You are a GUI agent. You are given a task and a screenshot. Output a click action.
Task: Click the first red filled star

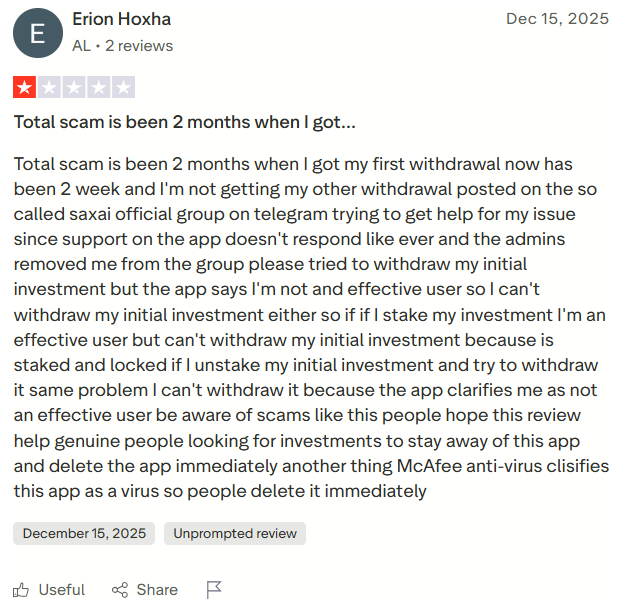point(24,87)
